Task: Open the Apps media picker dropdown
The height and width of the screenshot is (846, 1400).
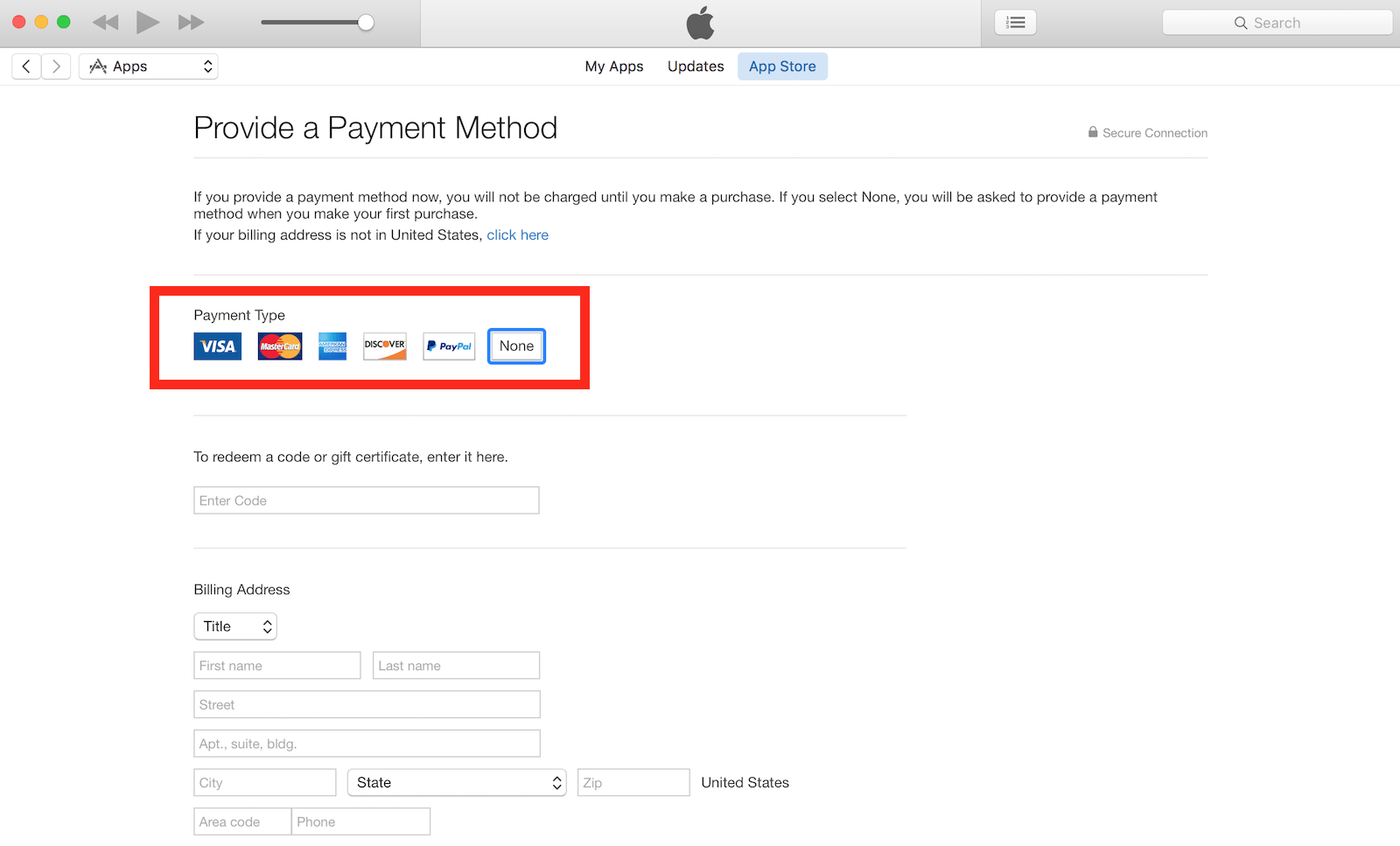Action: pos(149,66)
